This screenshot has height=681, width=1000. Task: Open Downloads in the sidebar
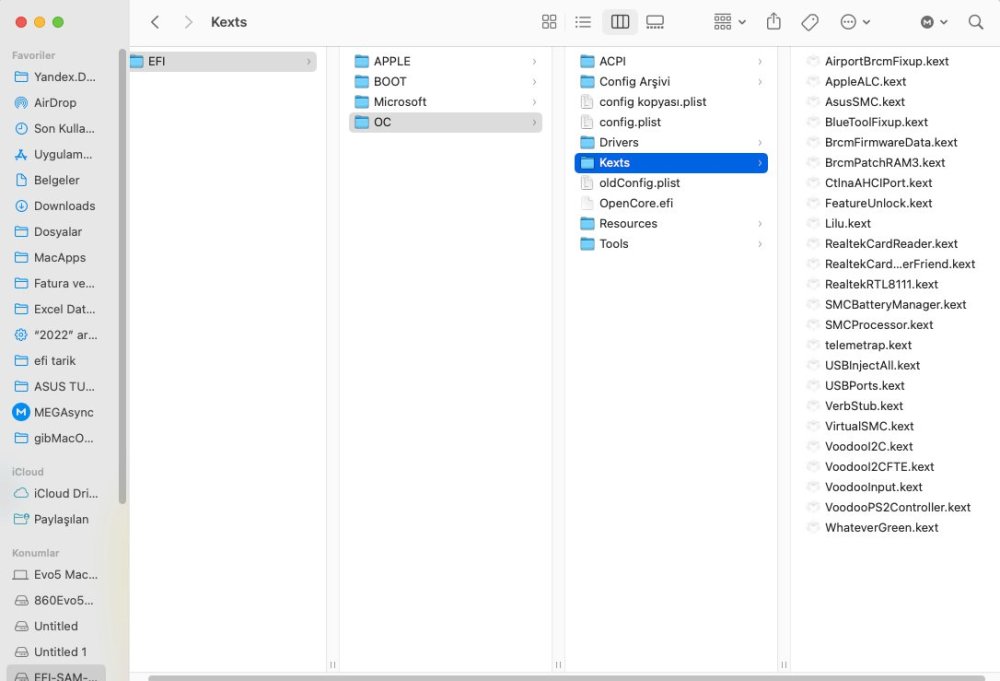55,206
